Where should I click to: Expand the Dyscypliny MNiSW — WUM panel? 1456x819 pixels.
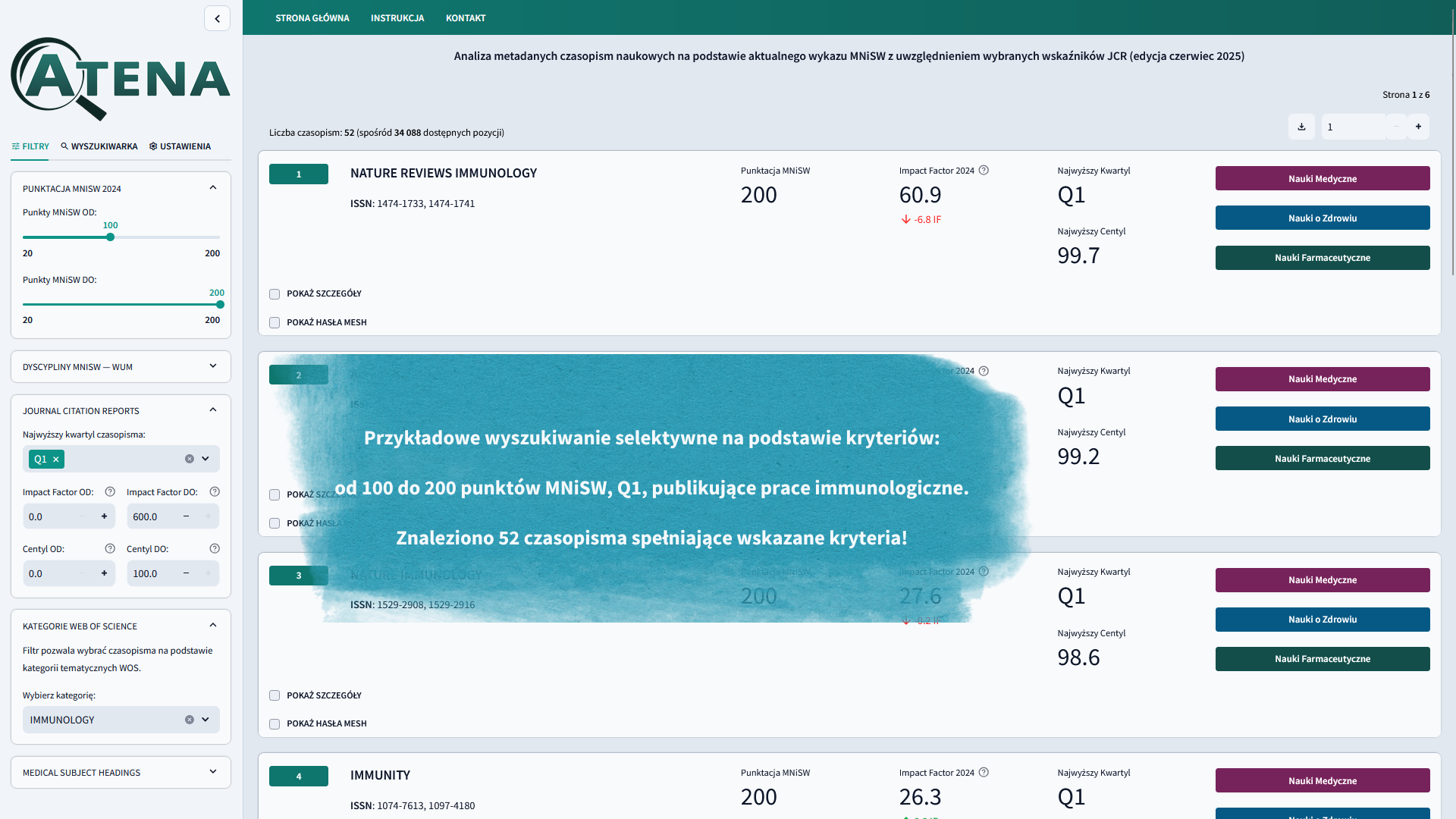pos(213,366)
